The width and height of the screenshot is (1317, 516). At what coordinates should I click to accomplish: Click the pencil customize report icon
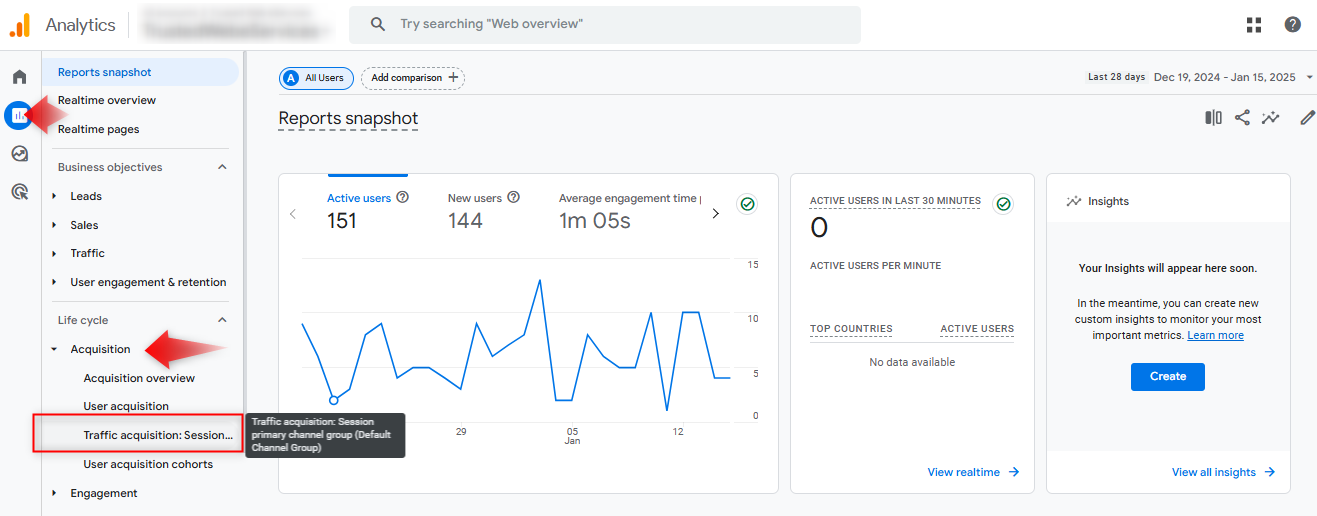(1307, 118)
